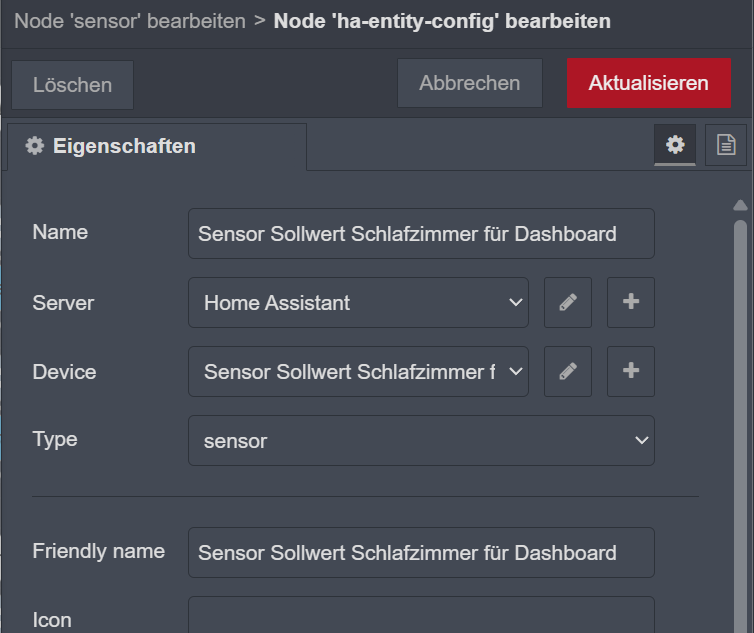Add a new Server with the plus icon
Image resolution: width=754 pixels, height=633 pixels.
pos(631,302)
